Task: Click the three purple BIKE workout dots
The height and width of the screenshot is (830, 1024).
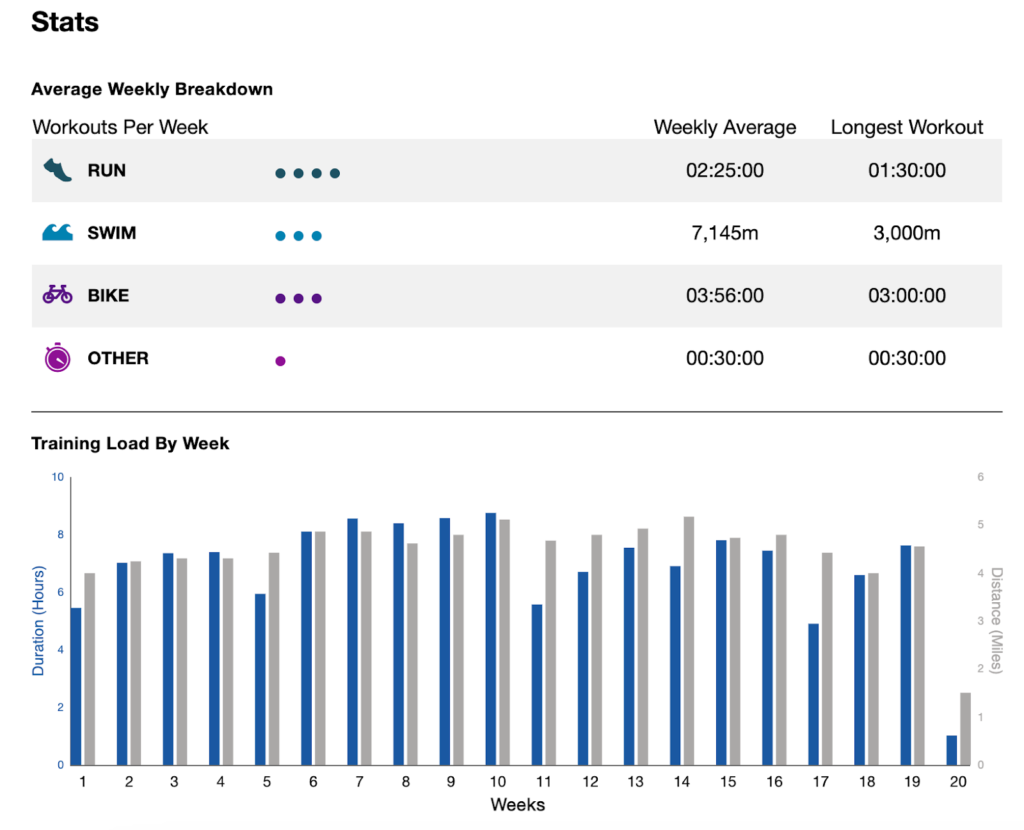Action: (298, 298)
